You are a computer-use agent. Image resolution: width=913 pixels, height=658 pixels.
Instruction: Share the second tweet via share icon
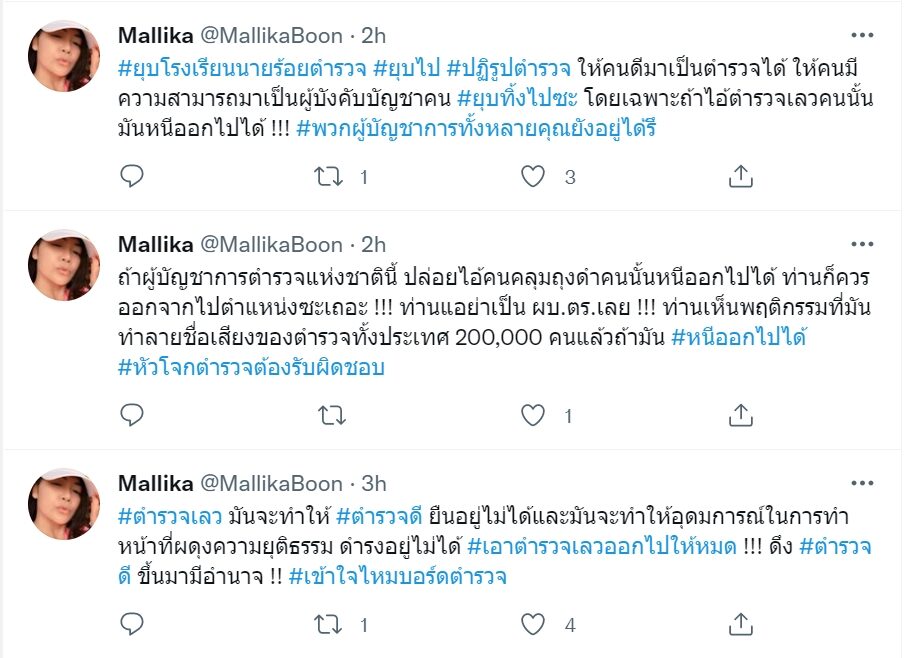click(739, 415)
